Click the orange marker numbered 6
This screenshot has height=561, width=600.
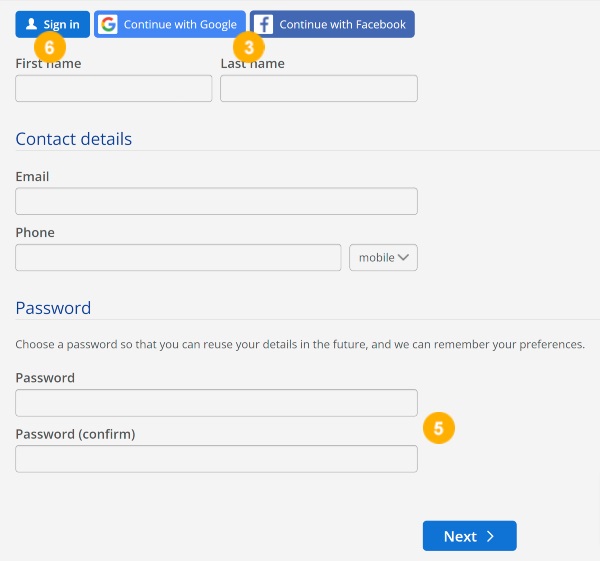50,47
